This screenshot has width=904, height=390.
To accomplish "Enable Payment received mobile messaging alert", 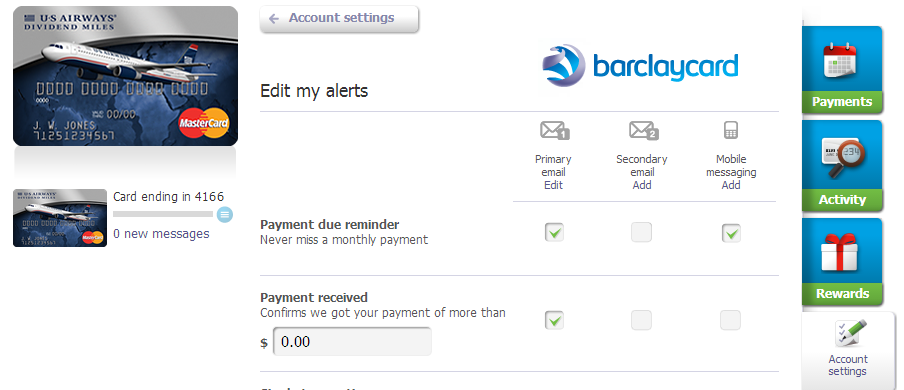I will coord(730,320).
